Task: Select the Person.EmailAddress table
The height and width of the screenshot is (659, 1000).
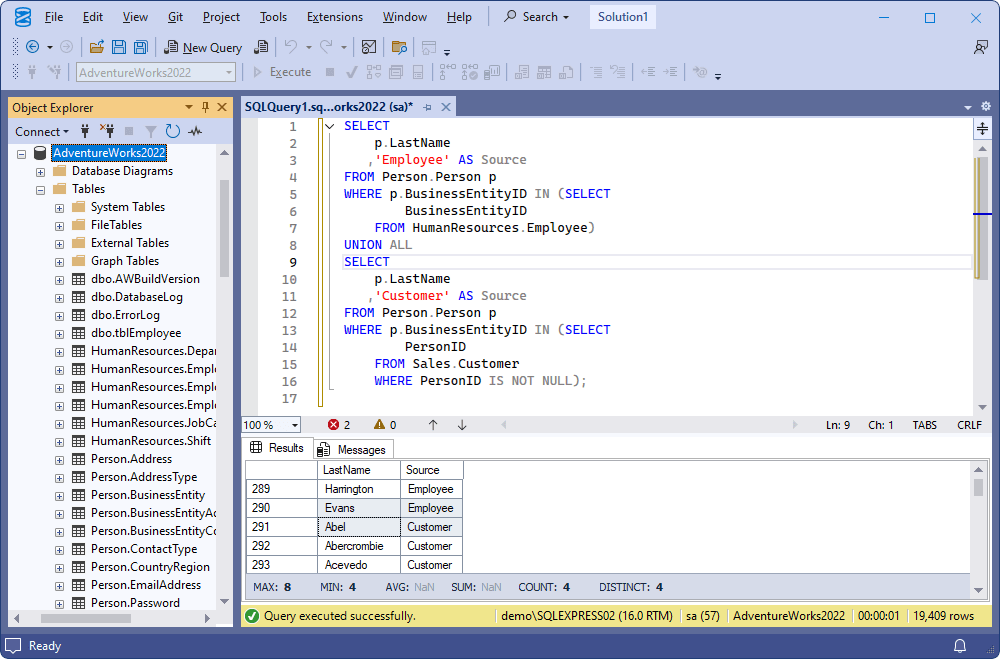Action: (145, 585)
